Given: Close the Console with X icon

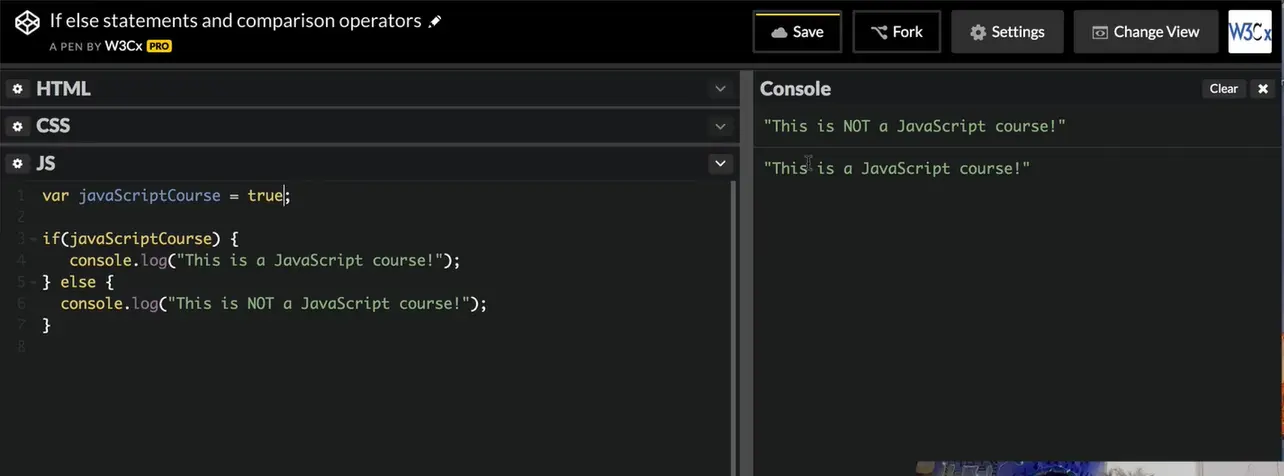Looking at the screenshot, I should [x=1262, y=89].
